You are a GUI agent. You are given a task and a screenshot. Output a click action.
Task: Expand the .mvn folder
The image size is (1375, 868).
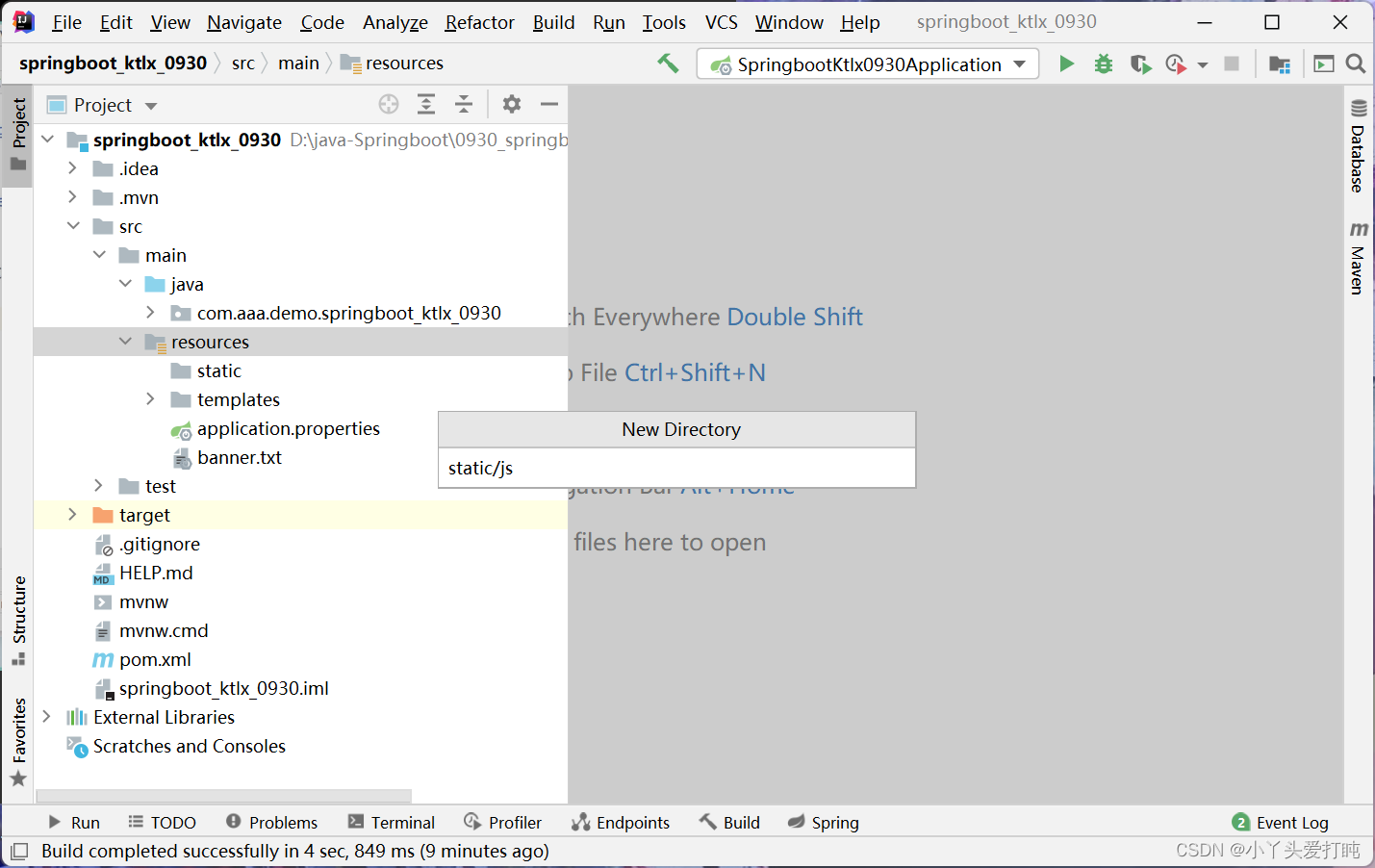(73, 197)
